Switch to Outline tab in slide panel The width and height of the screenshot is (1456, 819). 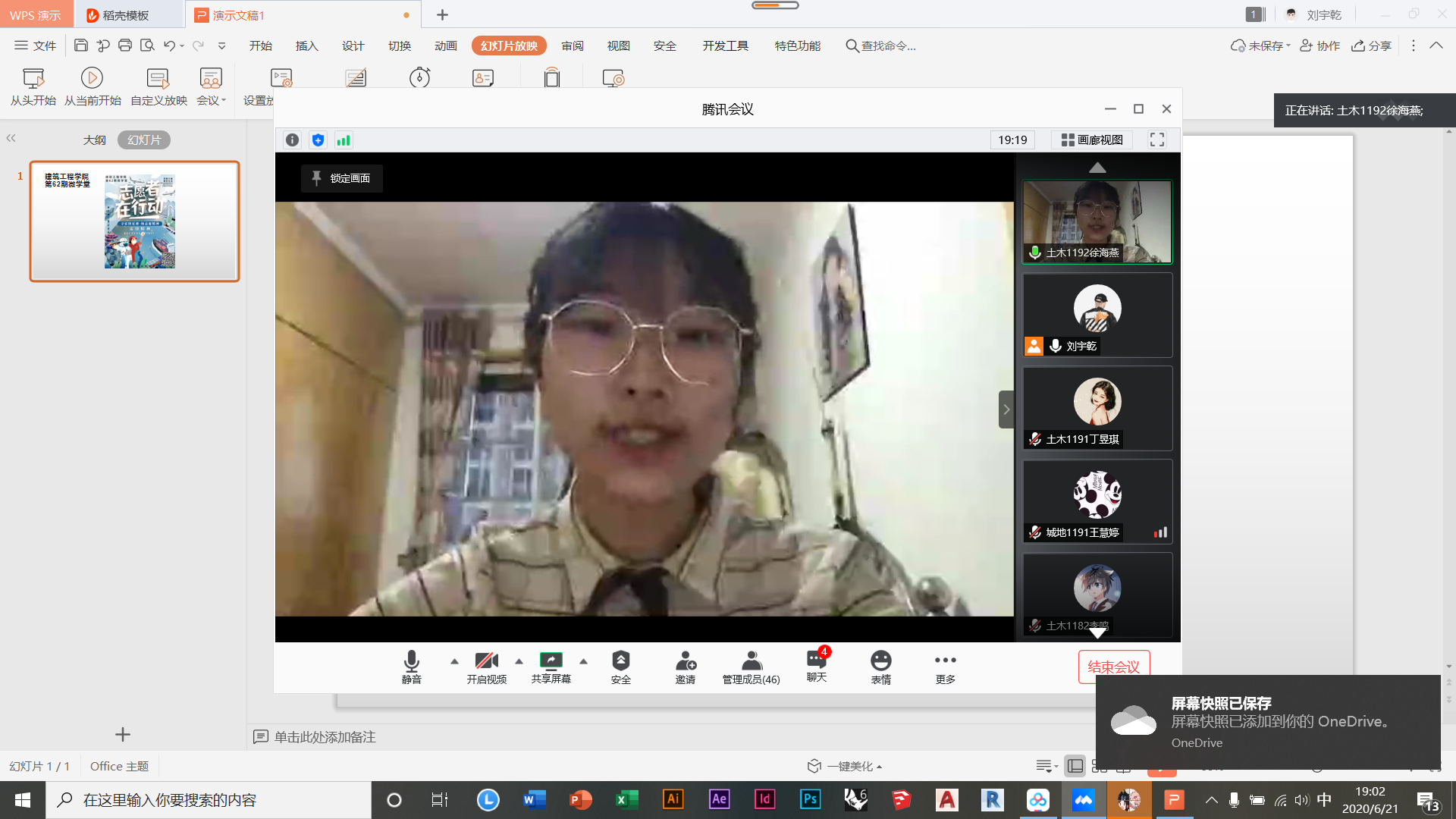click(94, 140)
